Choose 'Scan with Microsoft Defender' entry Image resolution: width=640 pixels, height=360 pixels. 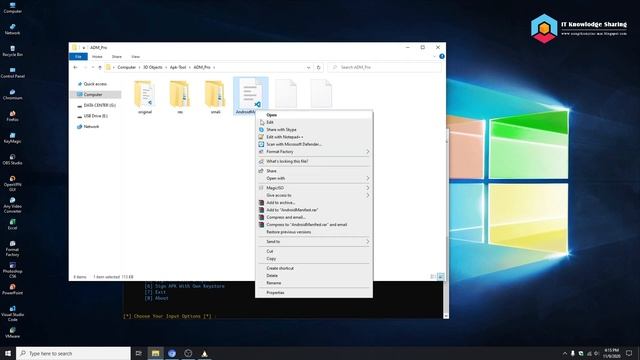[x=314, y=144]
